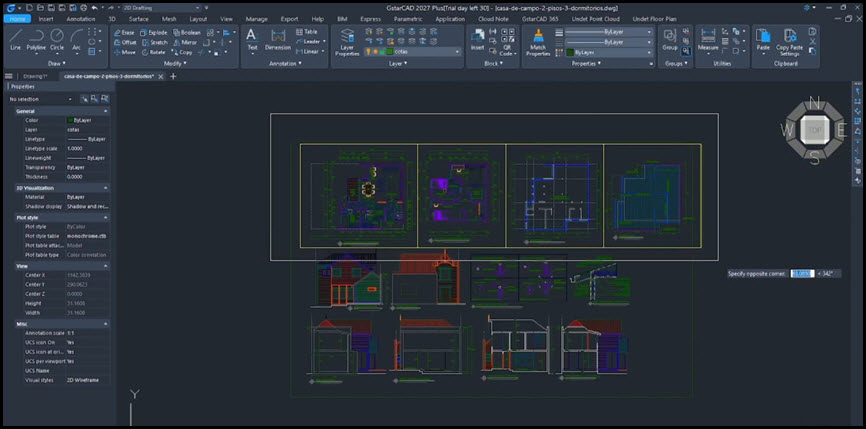Select the Measure tool

[x=707, y=40]
